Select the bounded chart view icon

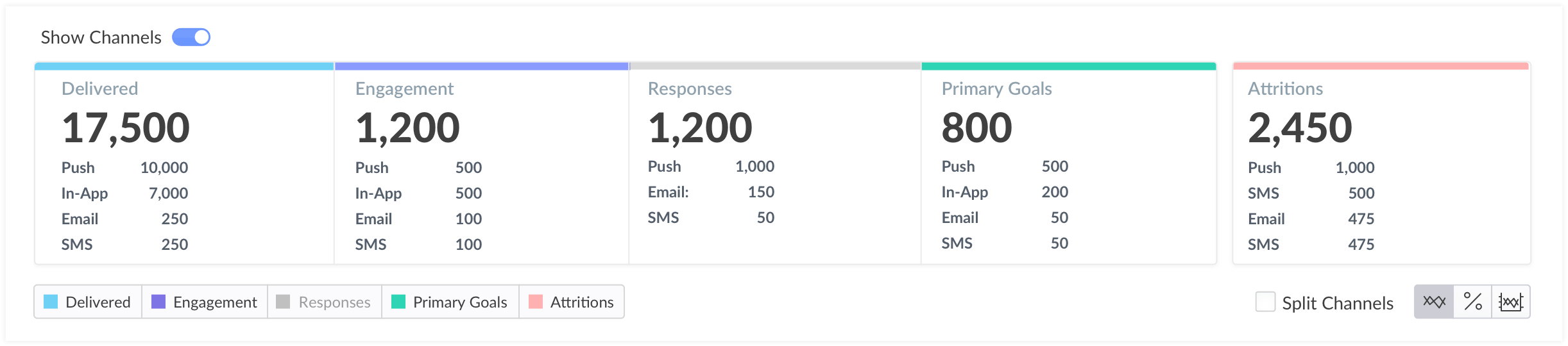point(1511,302)
